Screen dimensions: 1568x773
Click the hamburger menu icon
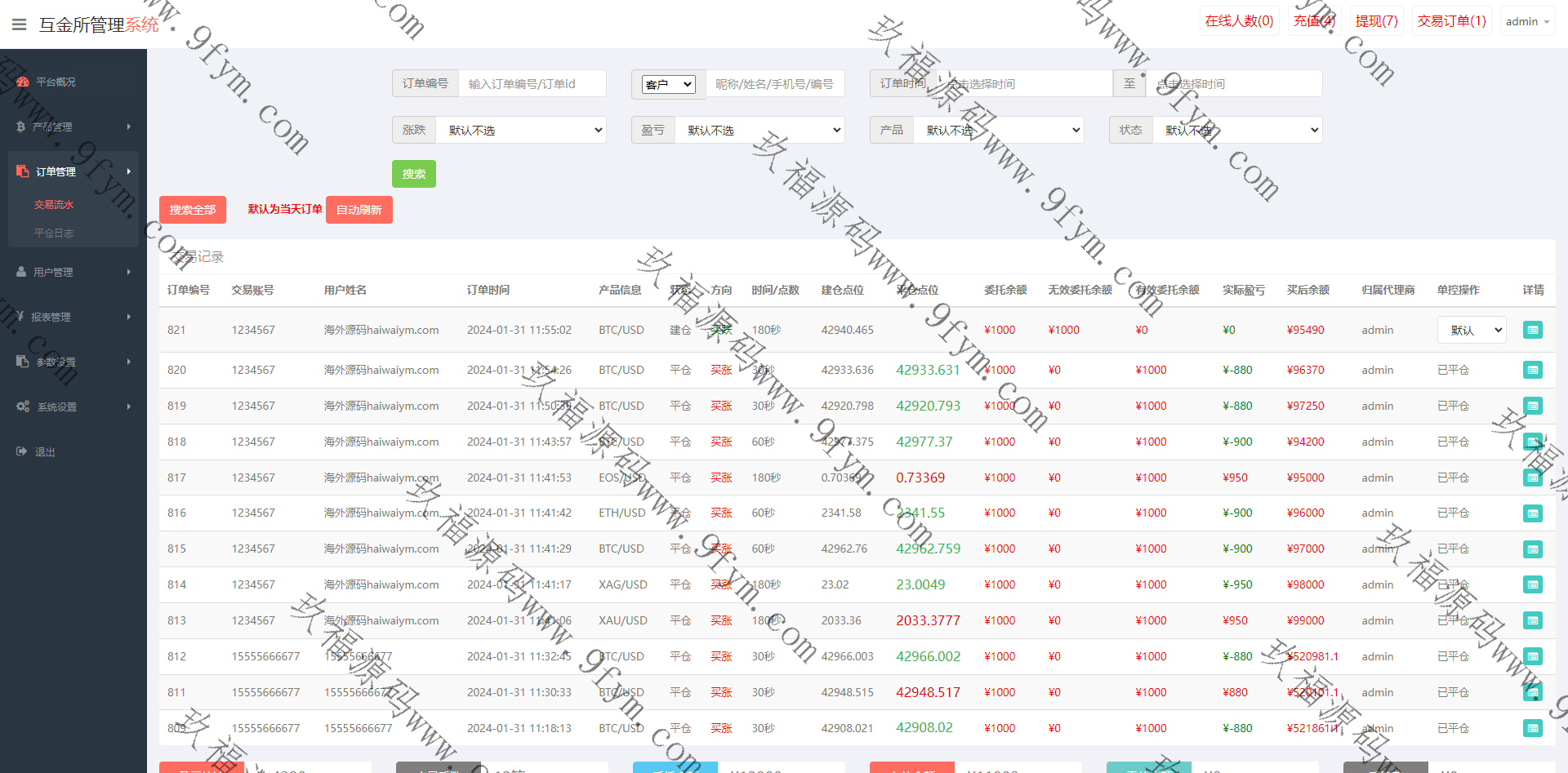click(x=20, y=24)
